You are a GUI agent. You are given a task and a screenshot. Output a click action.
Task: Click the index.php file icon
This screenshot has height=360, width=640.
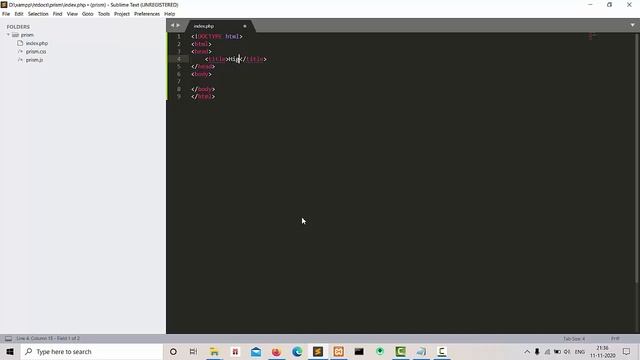click(20, 43)
